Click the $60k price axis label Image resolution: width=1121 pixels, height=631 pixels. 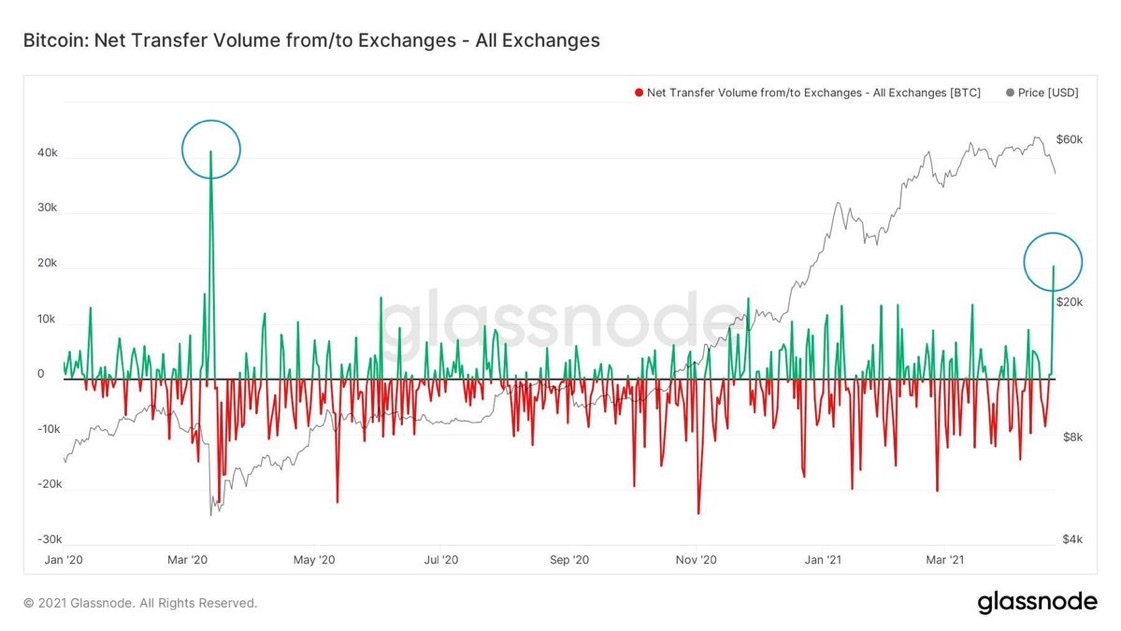point(1070,139)
